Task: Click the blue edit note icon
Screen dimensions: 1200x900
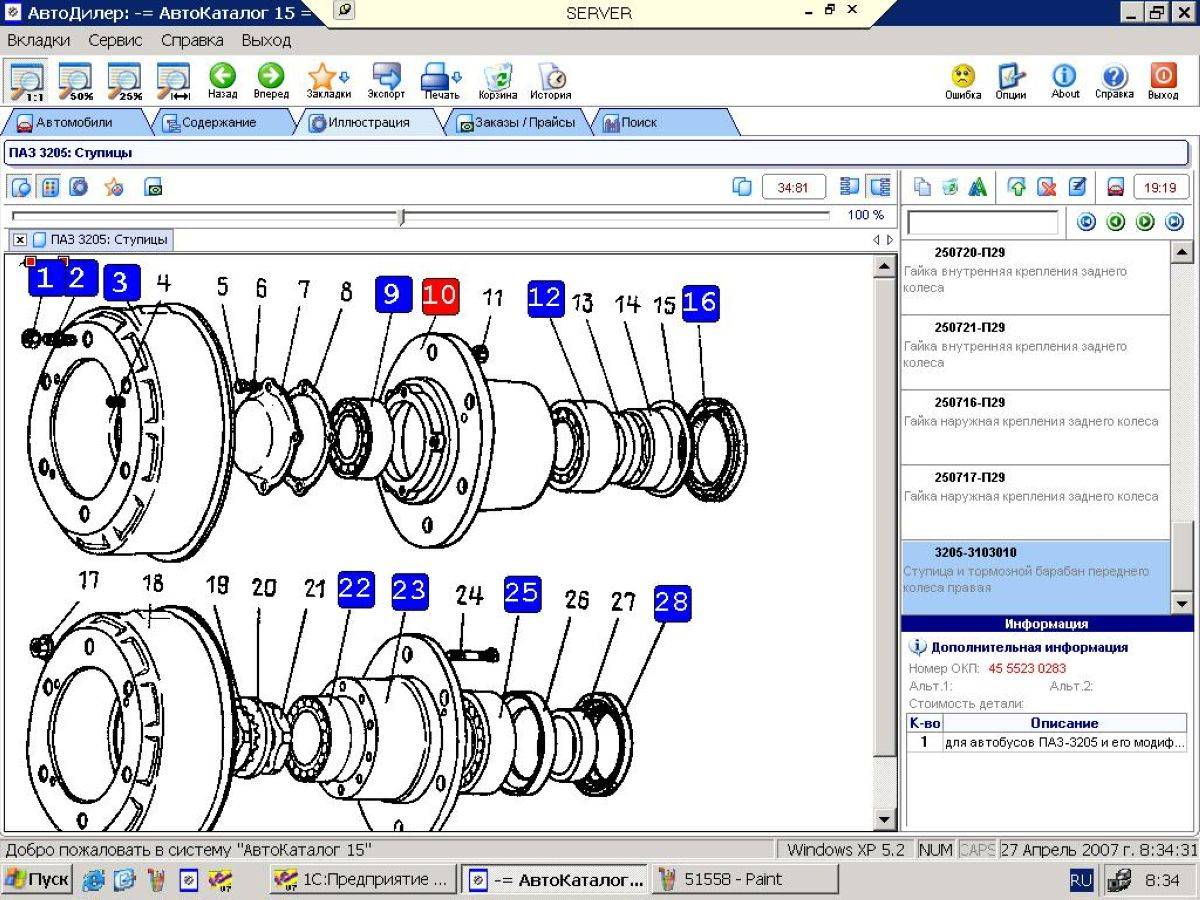Action: click(1077, 187)
